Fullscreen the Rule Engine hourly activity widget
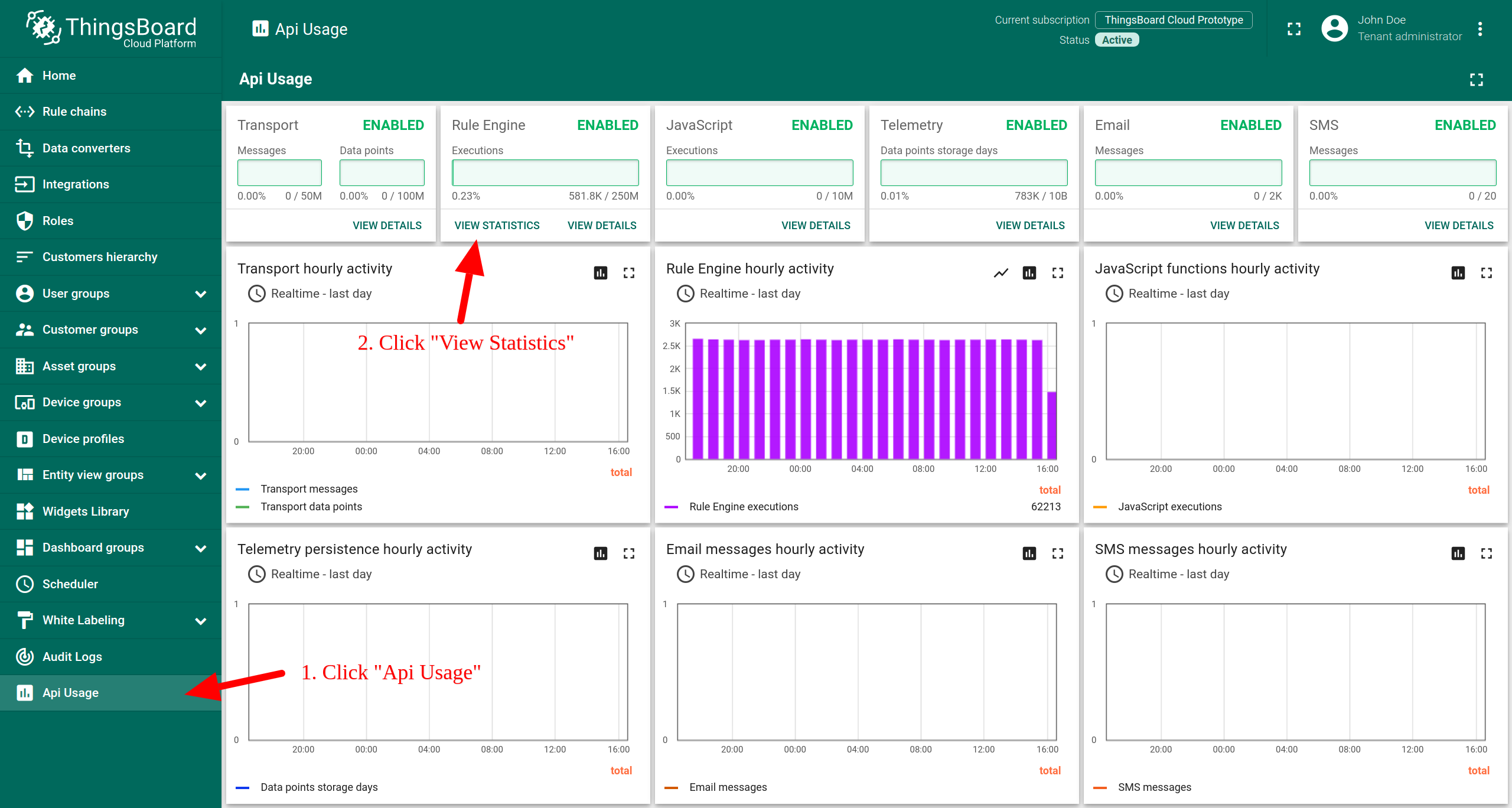The image size is (1512, 808). coord(1058,273)
